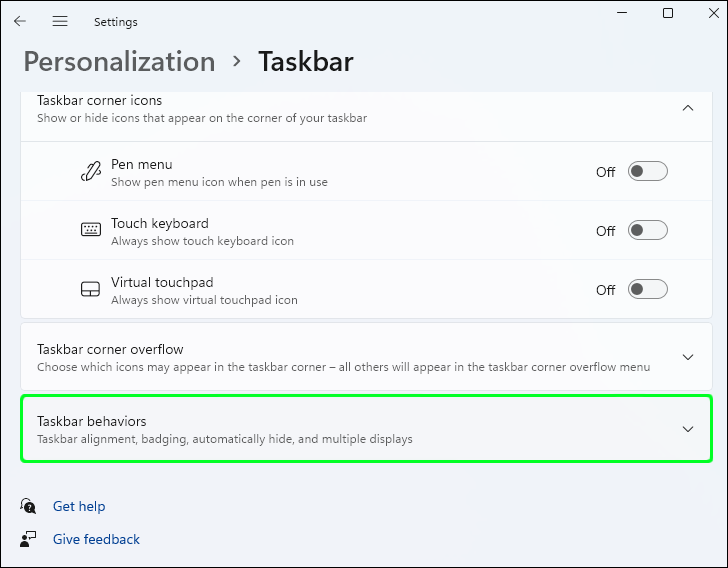Viewport: 728px width, 568px height.
Task: Click the Virtual touchpad icon
Action: (x=91, y=289)
